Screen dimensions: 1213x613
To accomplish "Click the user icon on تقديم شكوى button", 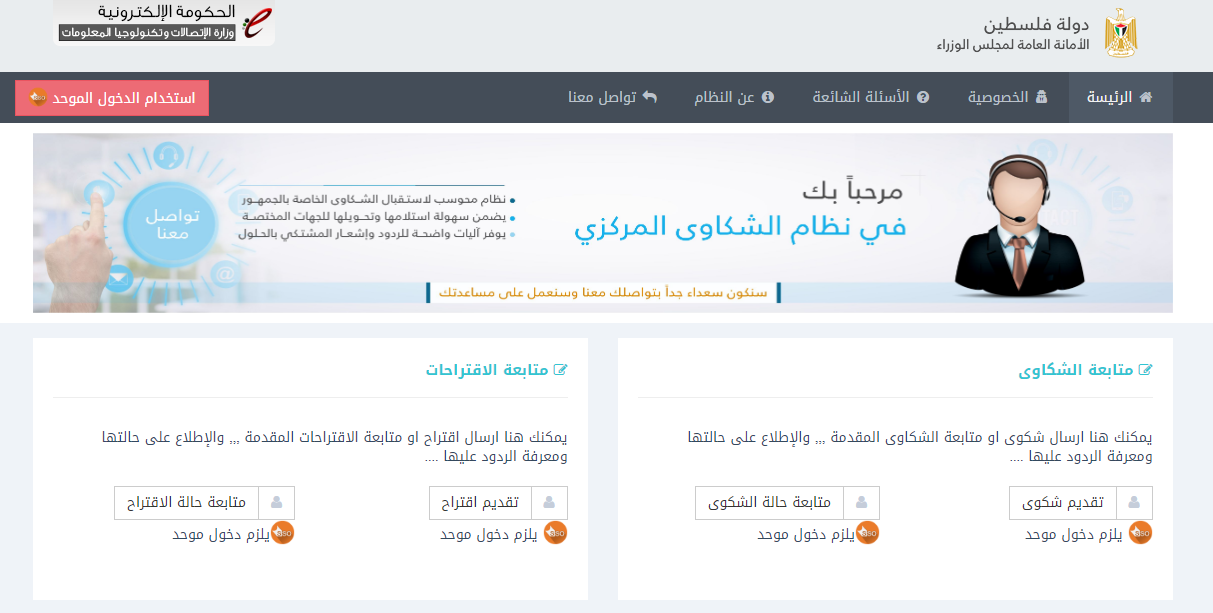I will 1134,502.
